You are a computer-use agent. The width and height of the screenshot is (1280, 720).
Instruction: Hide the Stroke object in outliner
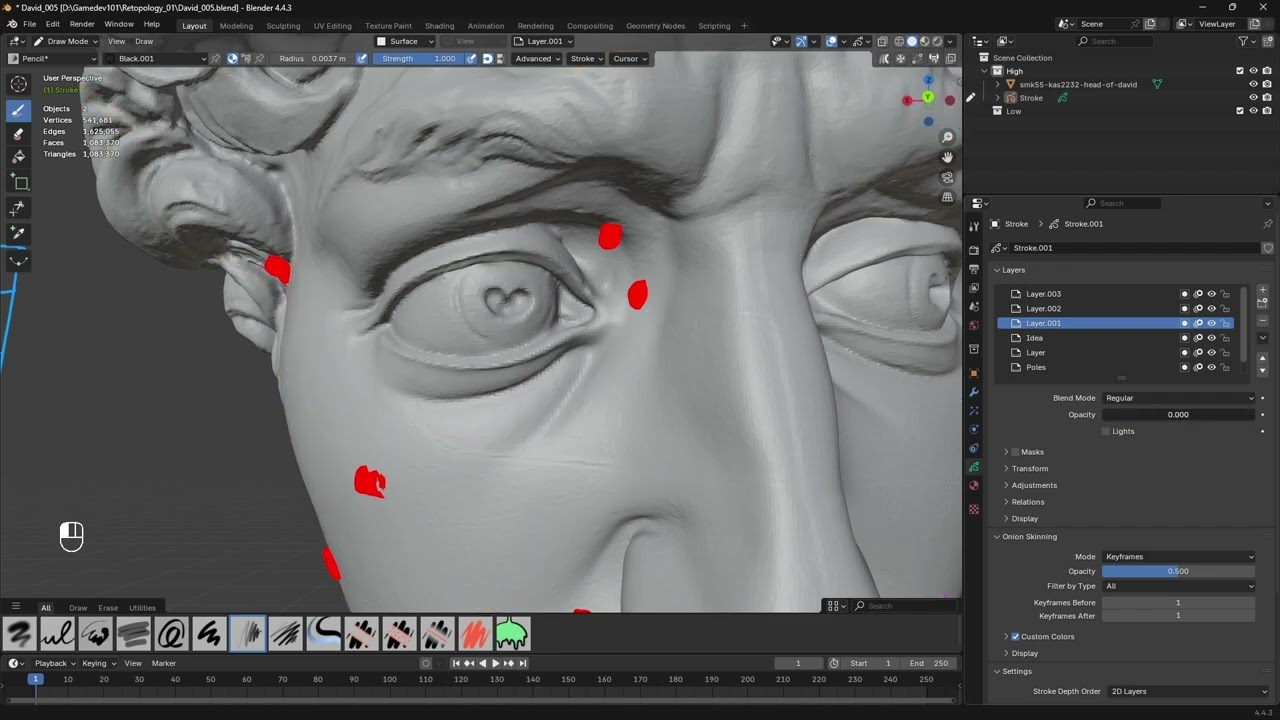[1253, 98]
